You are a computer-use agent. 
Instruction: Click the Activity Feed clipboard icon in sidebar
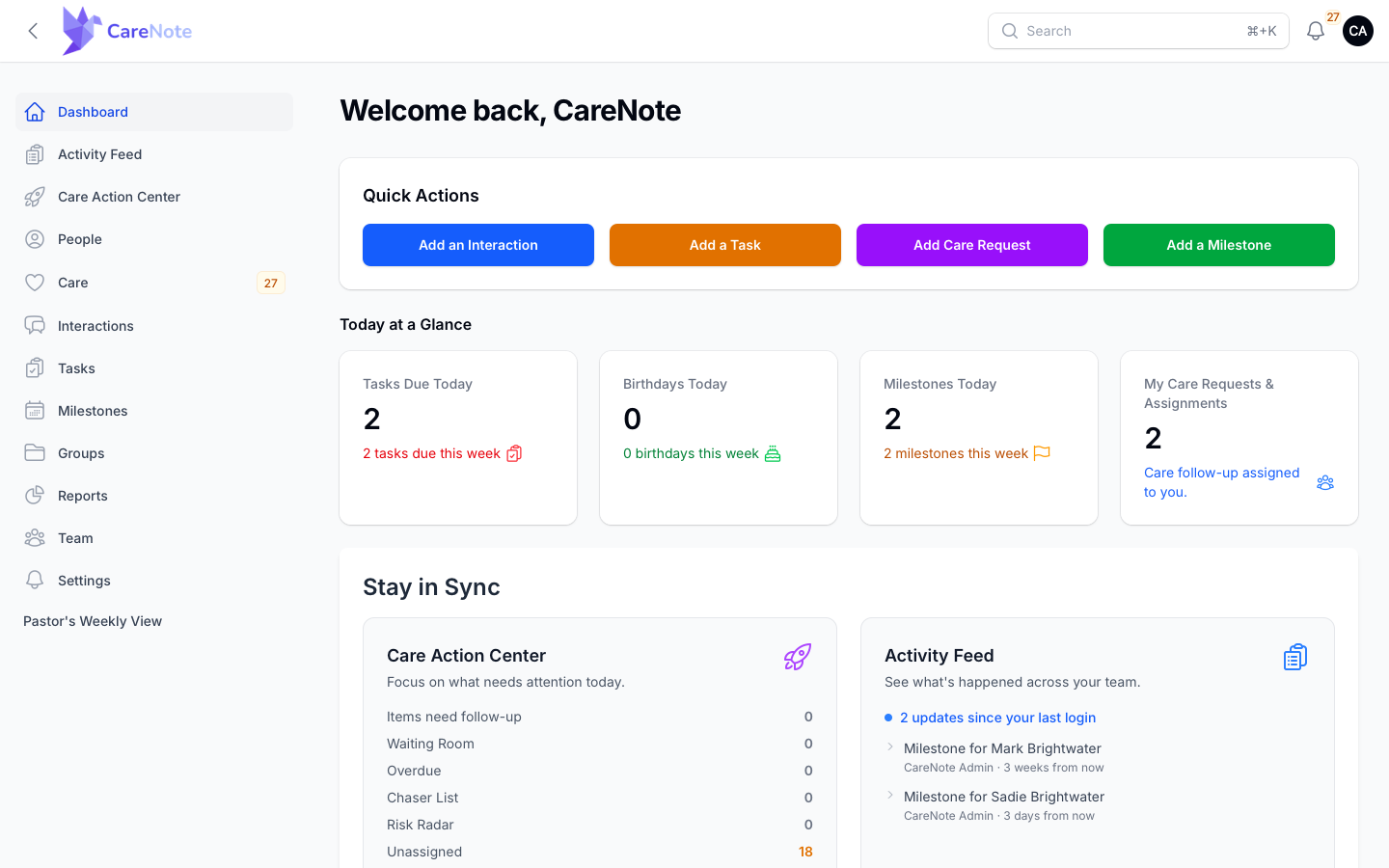pyautogui.click(x=35, y=154)
